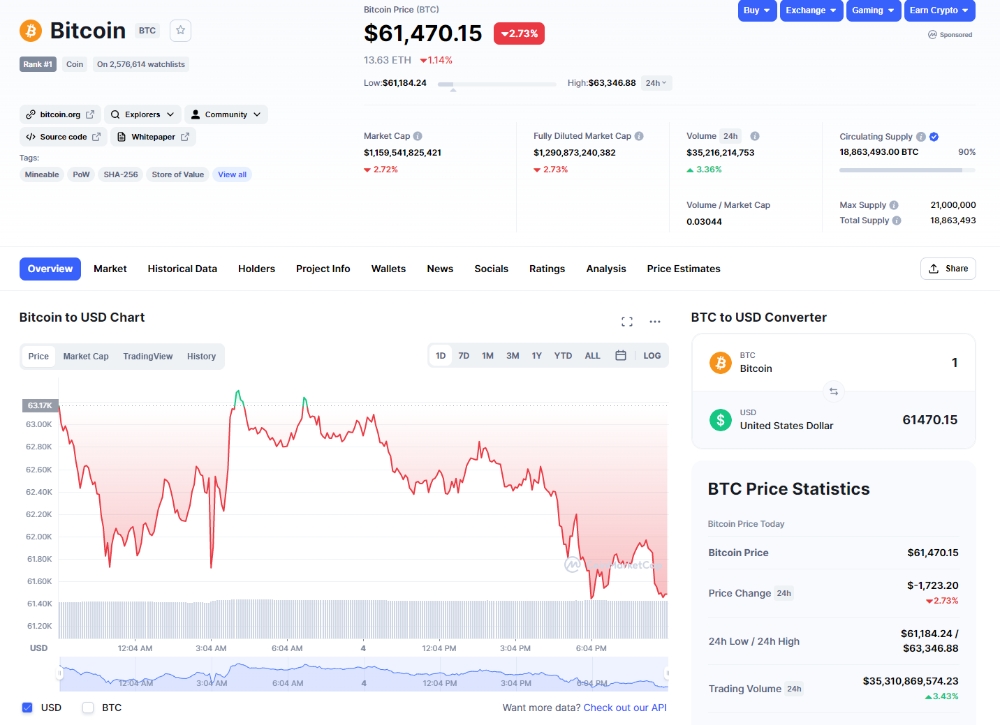Select the History chart view
Screen dimensions: 1000x725
(202, 356)
